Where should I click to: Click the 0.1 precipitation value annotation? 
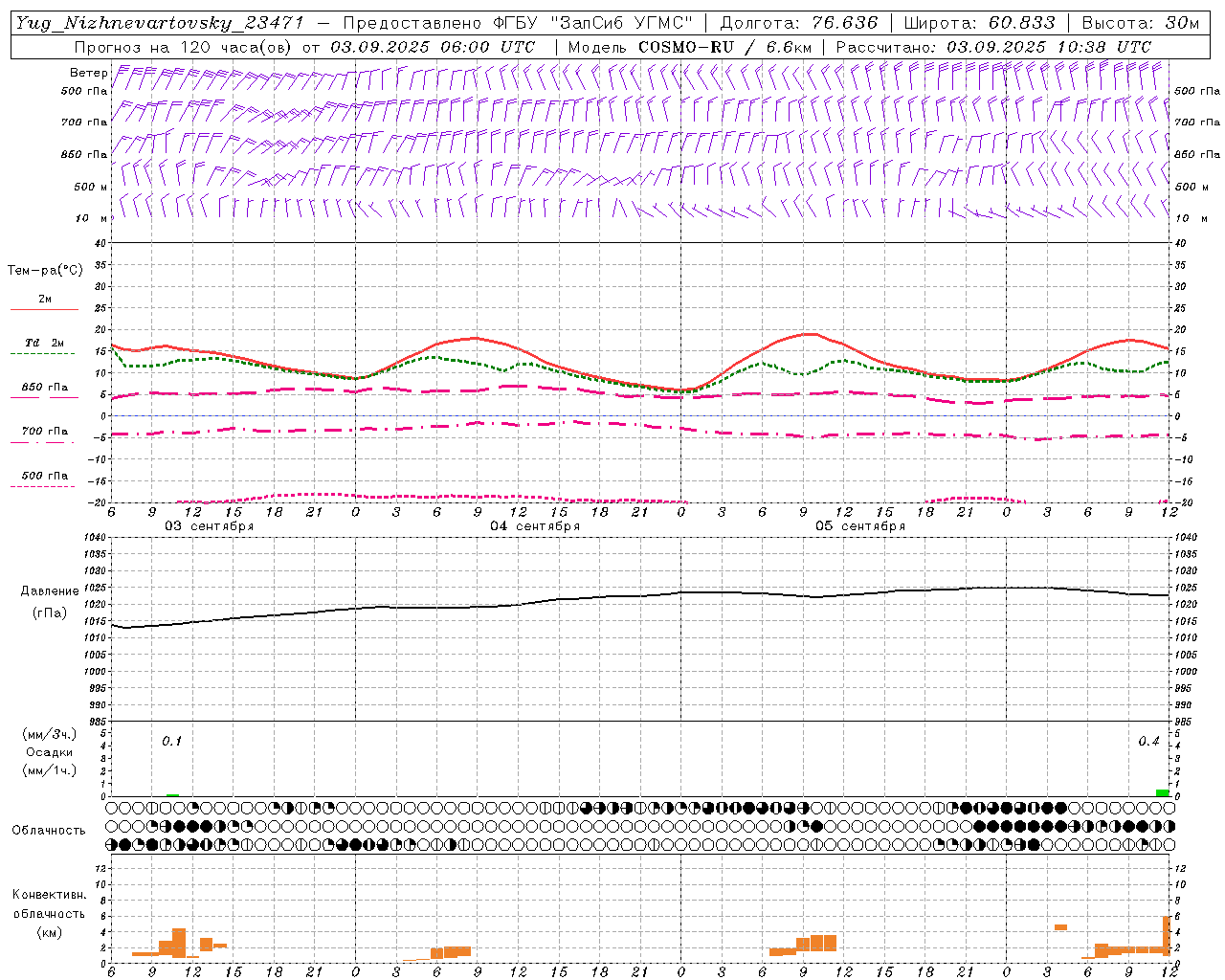tap(171, 741)
